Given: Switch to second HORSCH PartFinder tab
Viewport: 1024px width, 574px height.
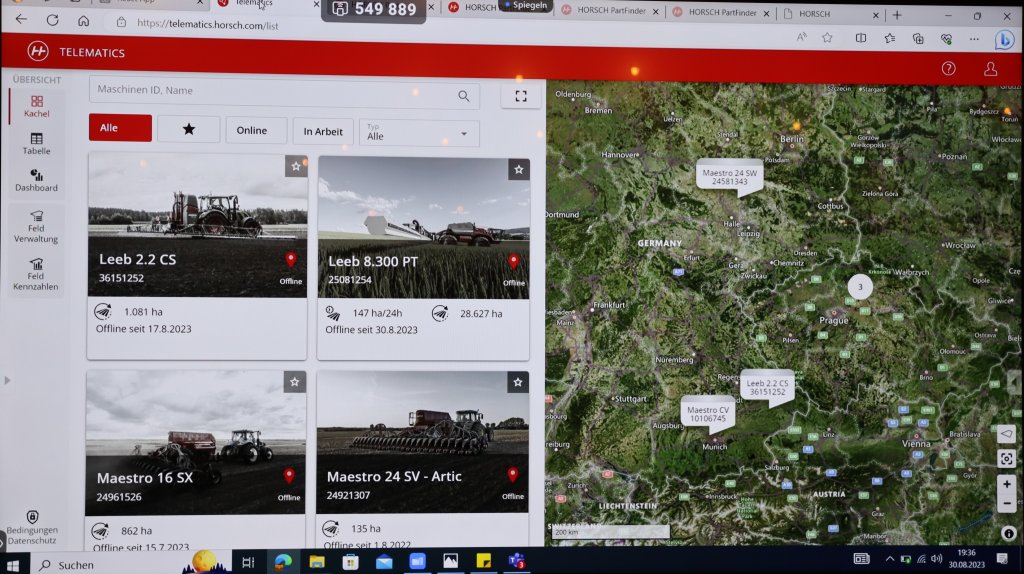Looking at the screenshot, I should pos(721,12).
